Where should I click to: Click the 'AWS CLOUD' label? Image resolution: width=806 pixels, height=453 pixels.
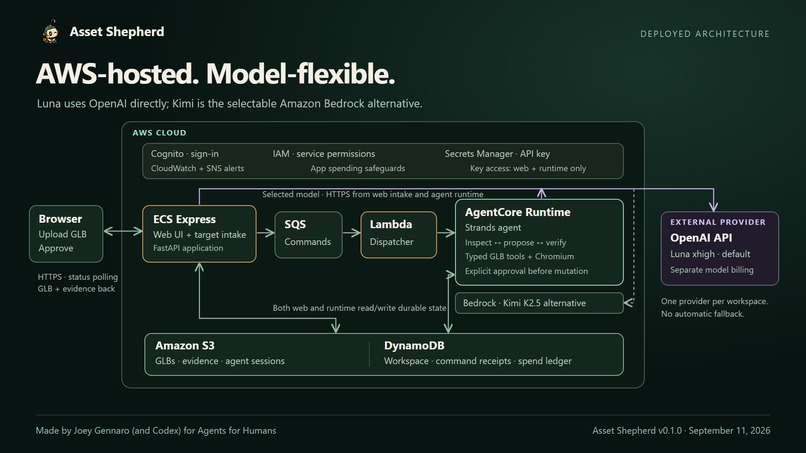tap(159, 133)
